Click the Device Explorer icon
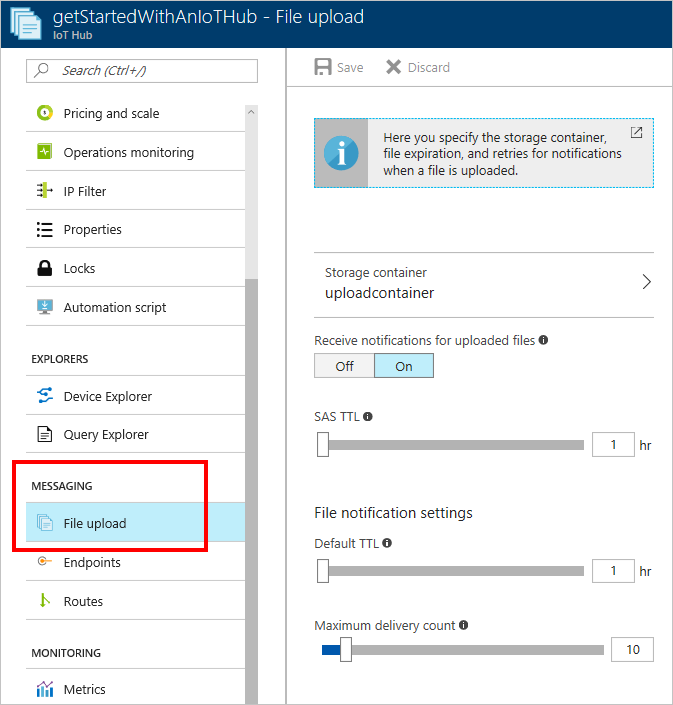This screenshot has height=705, width=673. pos(45,395)
